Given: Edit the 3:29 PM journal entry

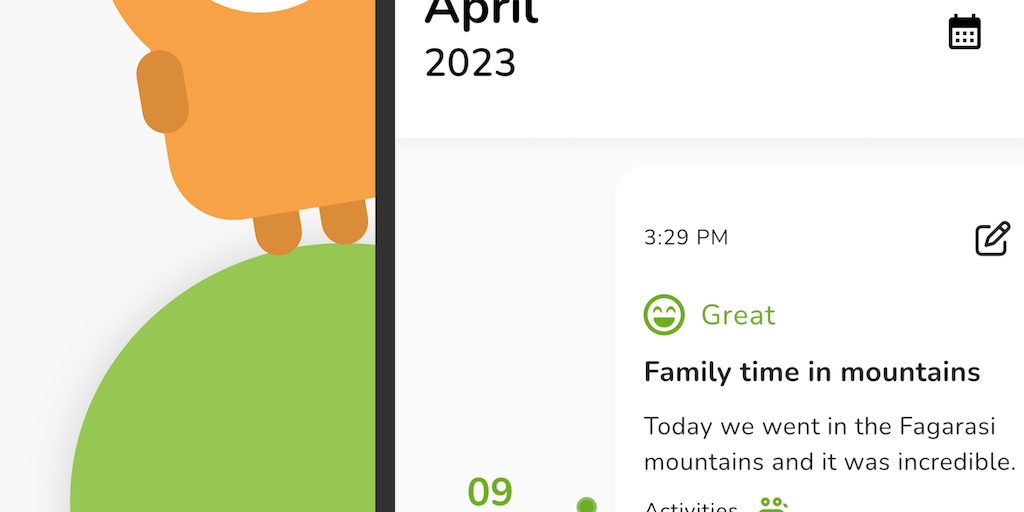Looking at the screenshot, I should 992,239.
